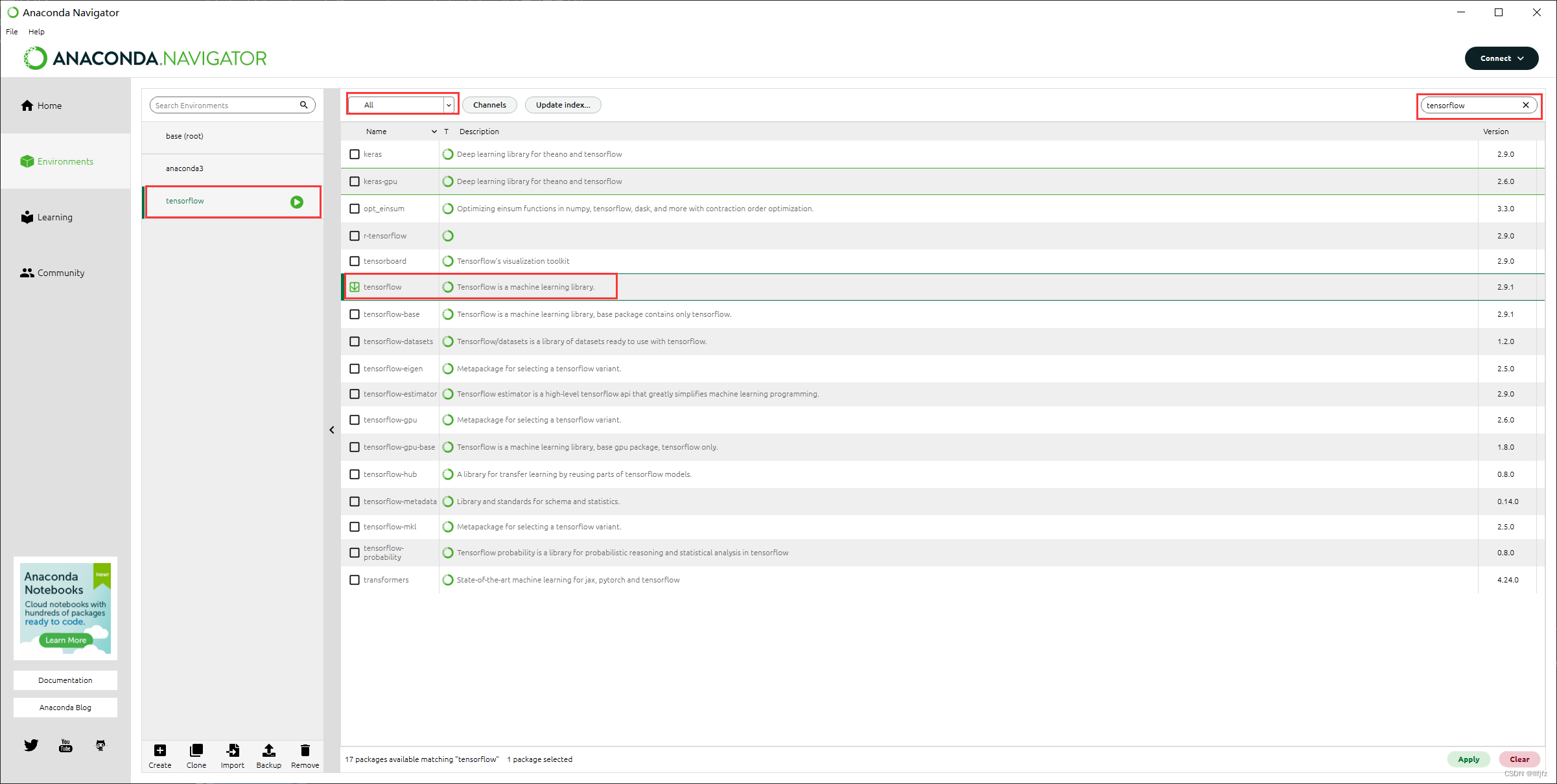Click version 4.24.0 of transformers
The height and width of the screenshot is (784, 1557).
click(x=1508, y=580)
